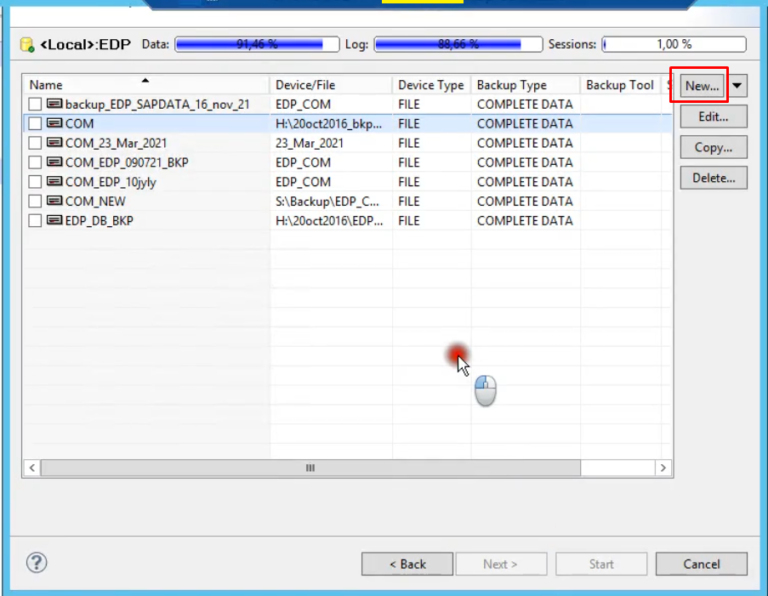The height and width of the screenshot is (596, 768).
Task: Click the 23_Mar_2021 device file cell
Action: 310,143
